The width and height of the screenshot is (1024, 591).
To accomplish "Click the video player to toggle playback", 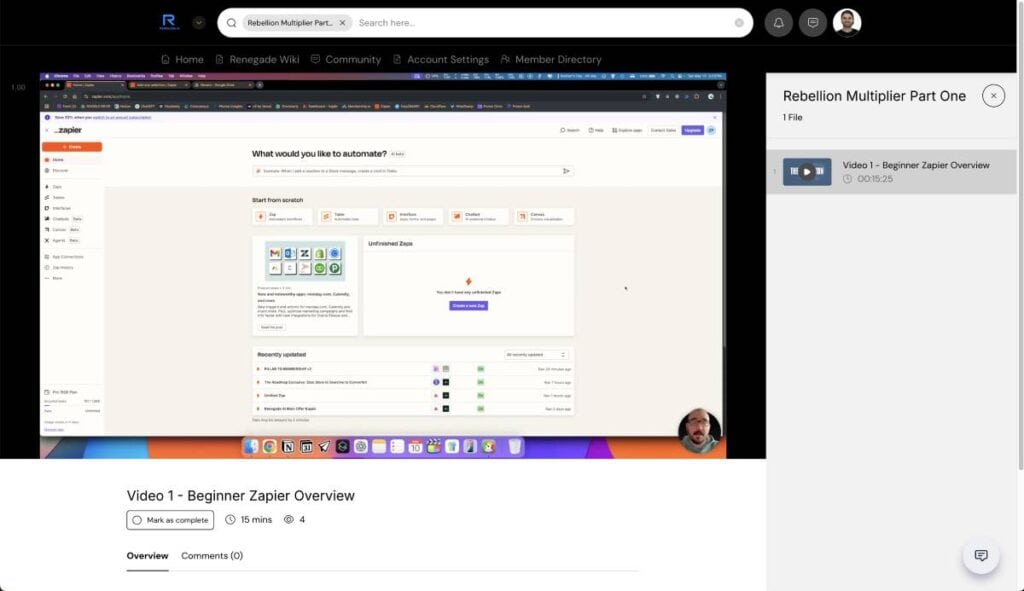I will [383, 266].
